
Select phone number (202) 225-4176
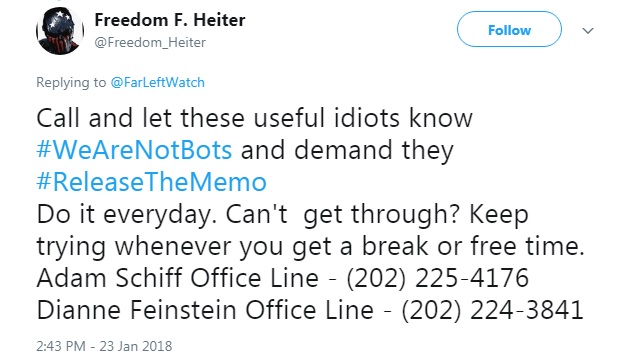[x=437, y=278]
